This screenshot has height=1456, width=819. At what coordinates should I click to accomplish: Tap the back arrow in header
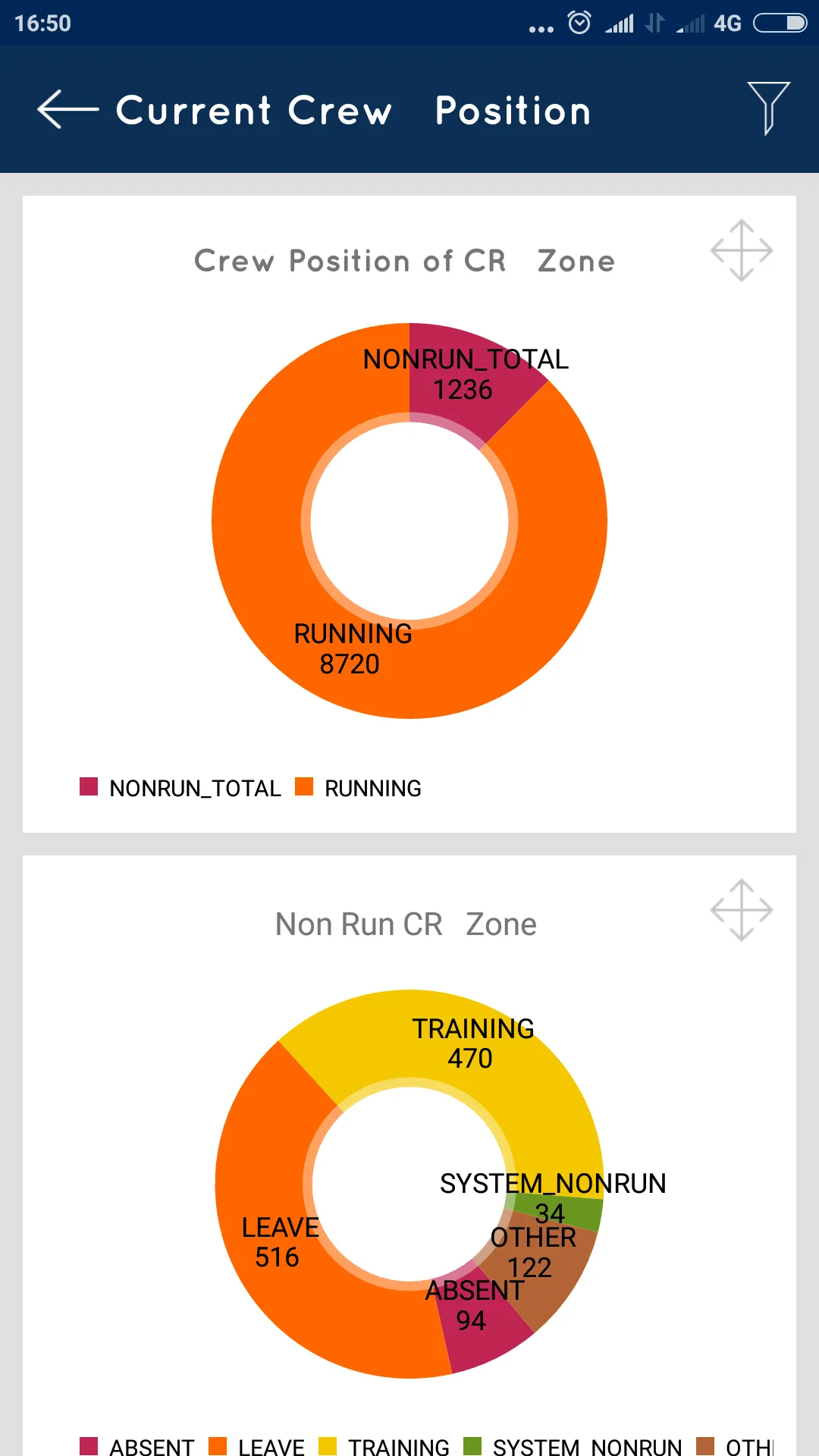coord(67,110)
